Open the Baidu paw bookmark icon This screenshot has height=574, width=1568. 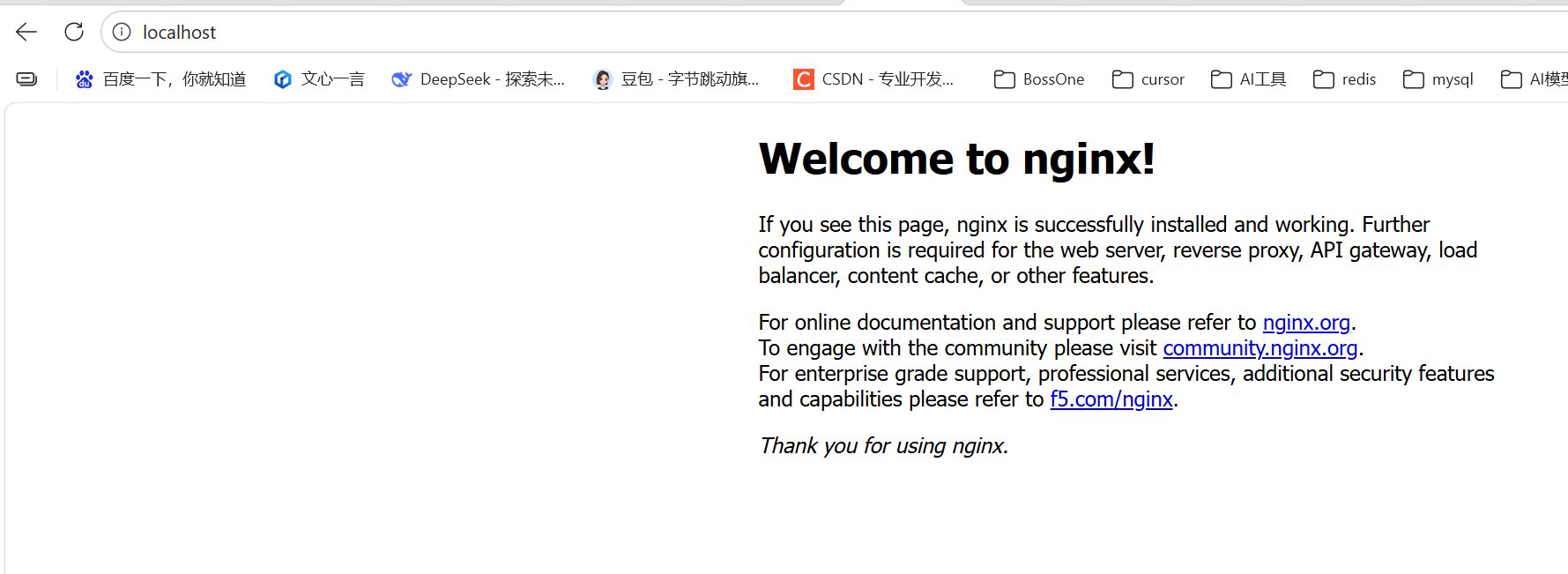click(85, 79)
